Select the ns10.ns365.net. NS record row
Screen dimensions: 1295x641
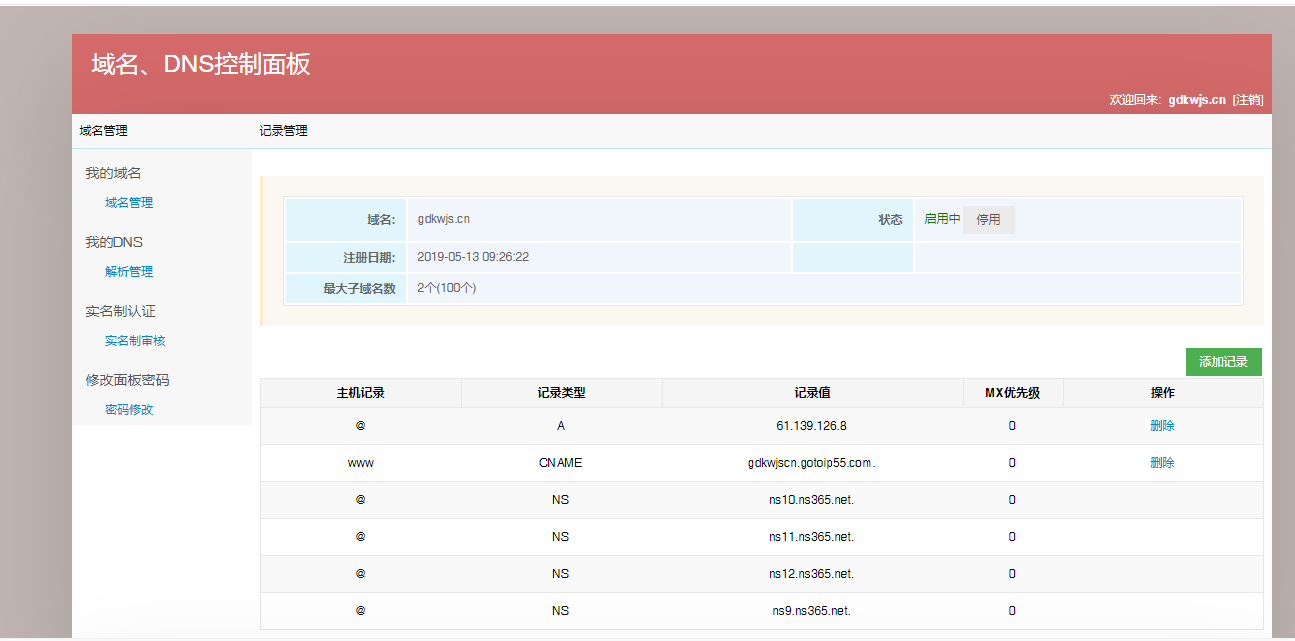point(811,500)
